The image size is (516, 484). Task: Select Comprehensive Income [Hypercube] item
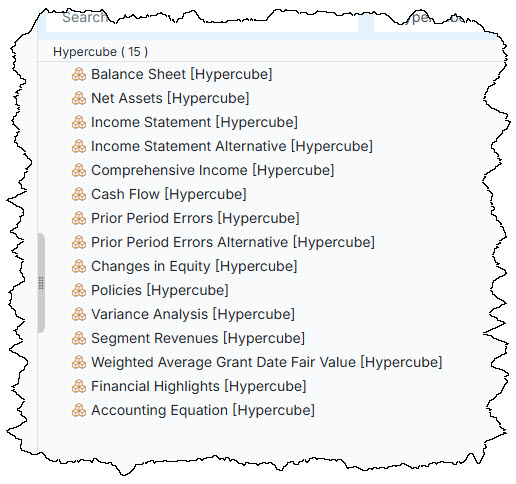click(212, 170)
